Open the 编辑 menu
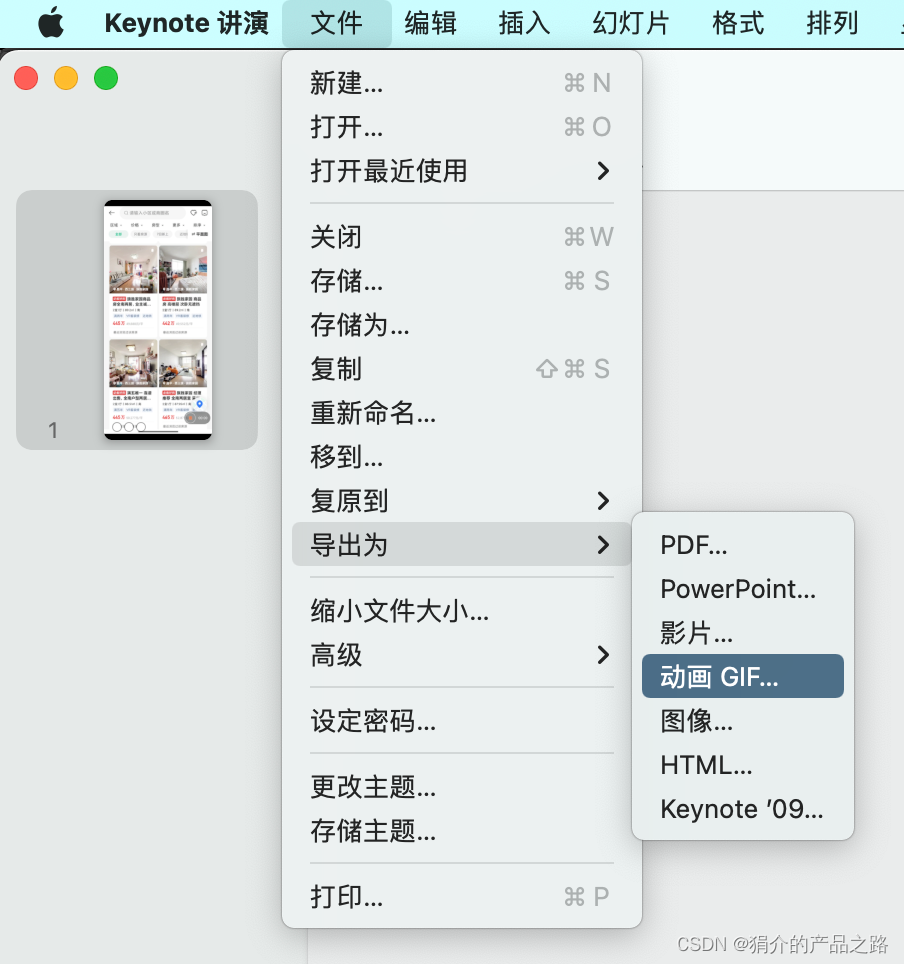Screen dimensions: 904x964 (x=430, y=23)
